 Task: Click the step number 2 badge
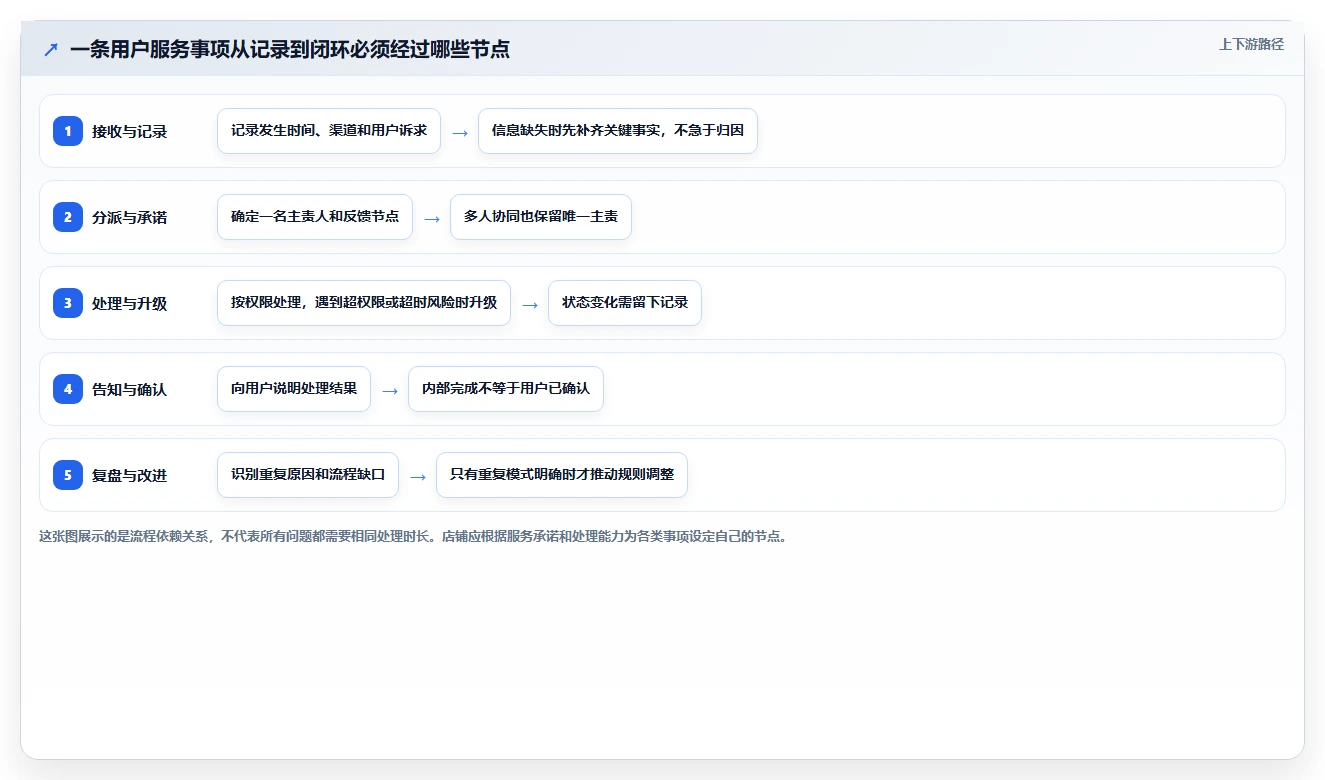click(x=68, y=217)
